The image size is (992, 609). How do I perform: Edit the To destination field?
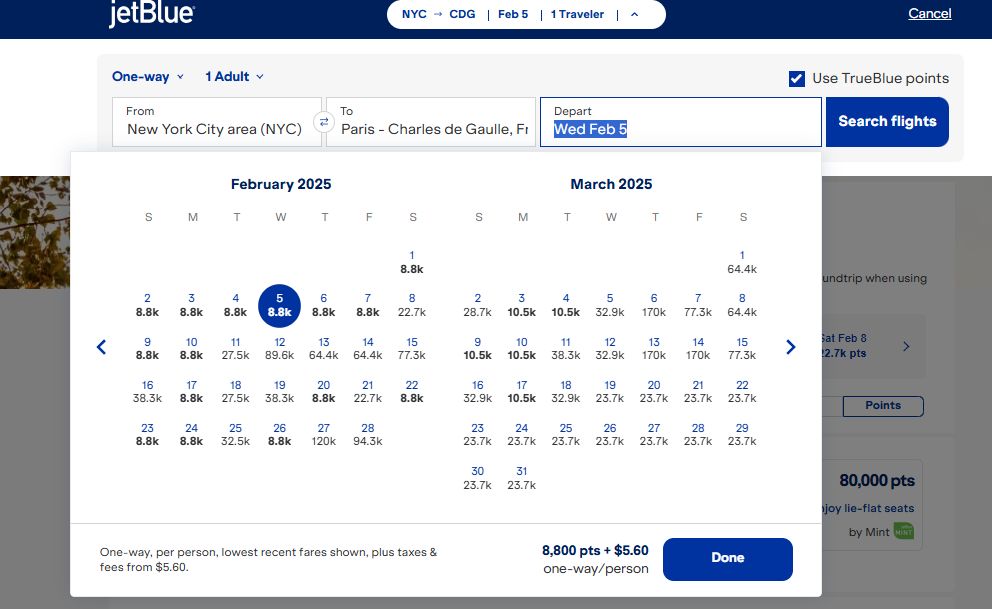click(x=434, y=122)
